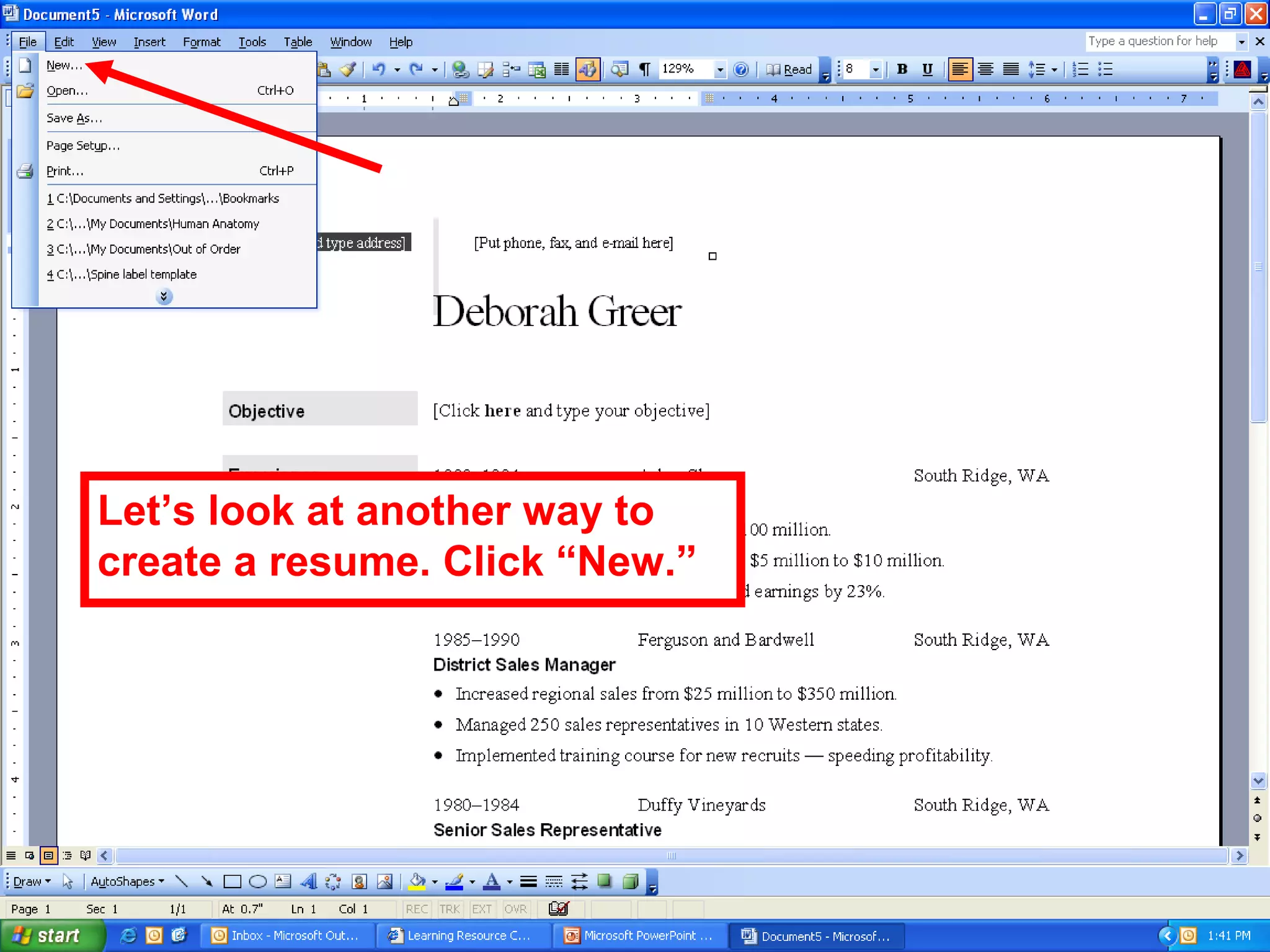Toggle the Drawing toolbar icon

(587, 69)
